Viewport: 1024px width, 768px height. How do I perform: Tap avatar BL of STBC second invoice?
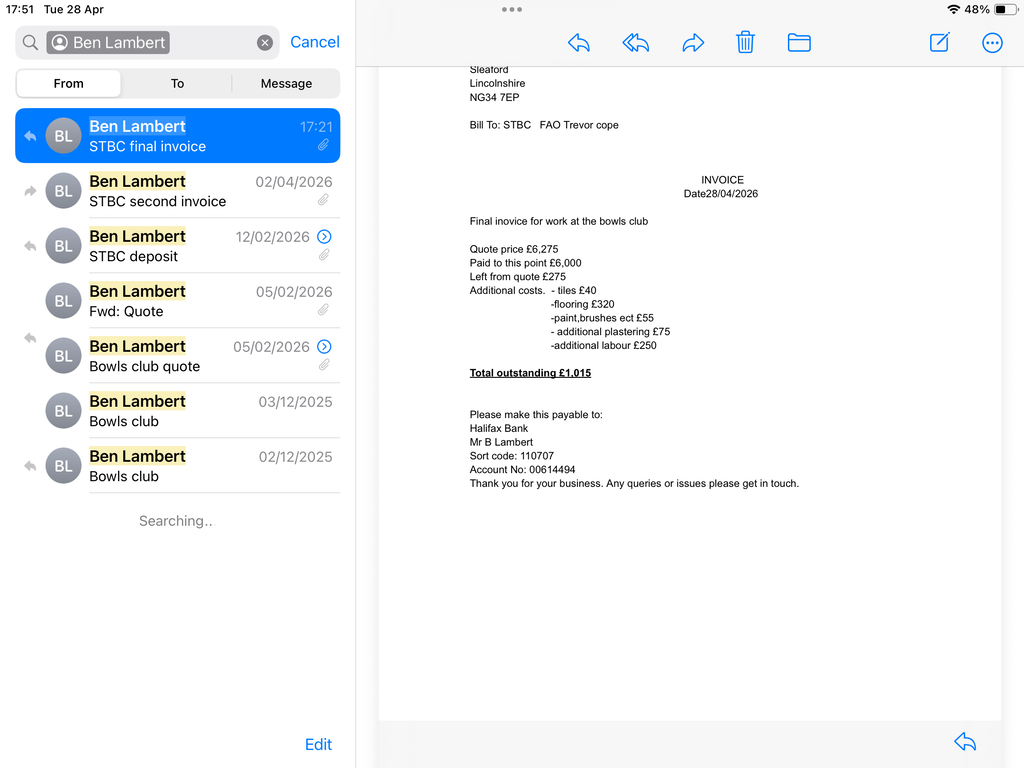click(63, 191)
